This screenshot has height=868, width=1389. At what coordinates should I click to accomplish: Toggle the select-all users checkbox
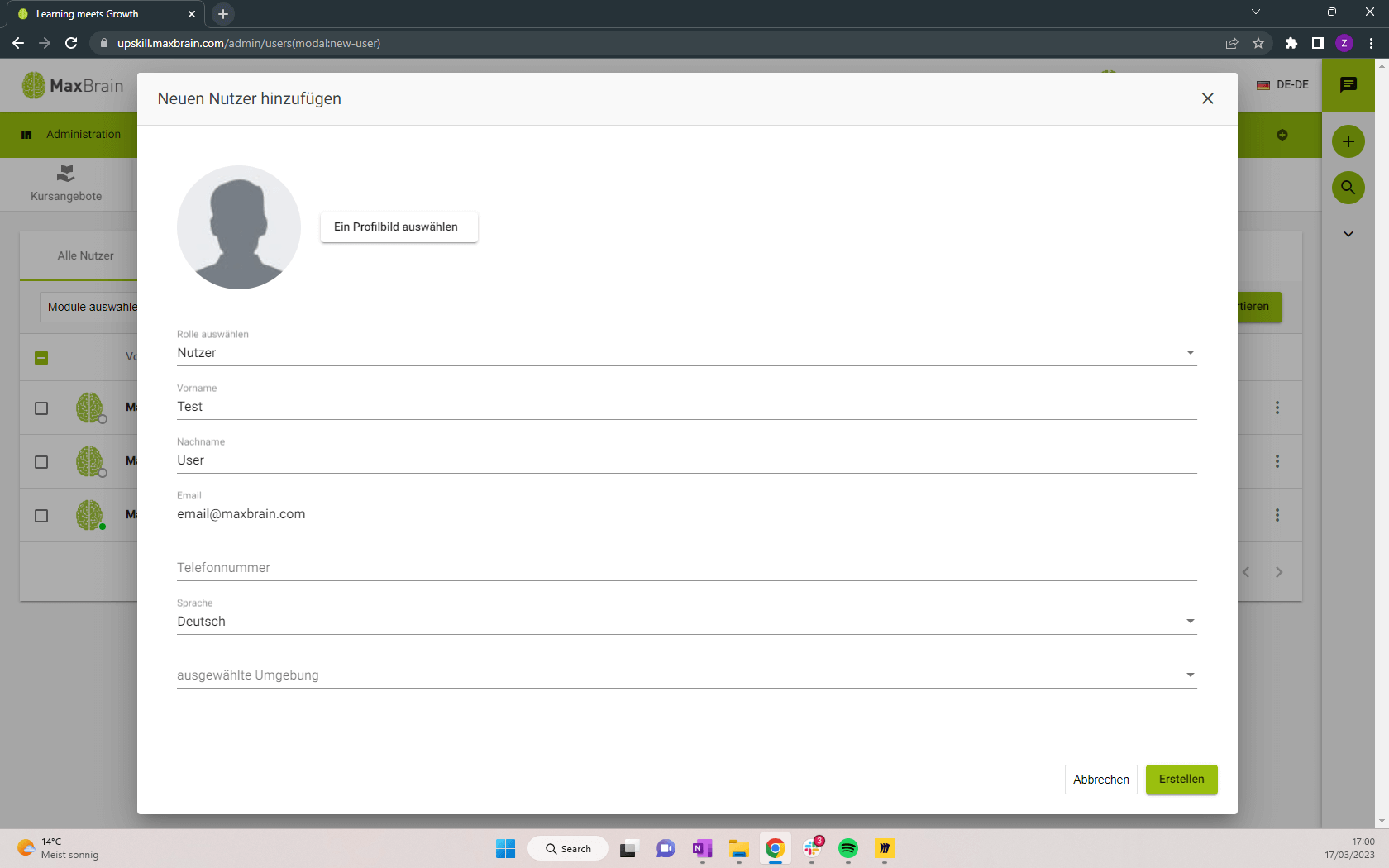(x=41, y=358)
